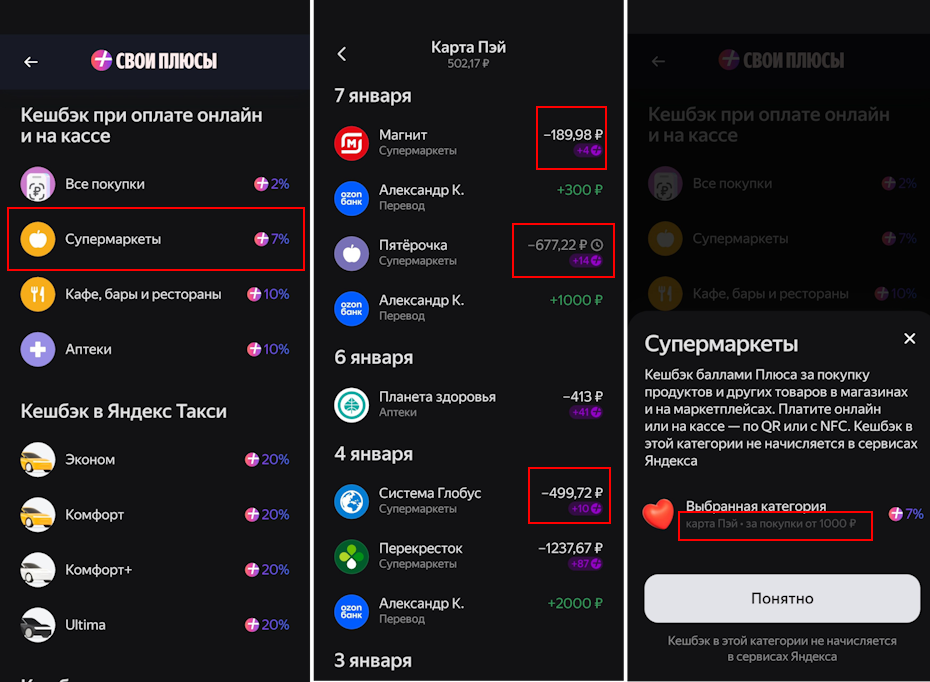Screen dimensions: 930x682
Task: Open the Супермаркеты category with 7% cashback
Action: tap(155, 239)
